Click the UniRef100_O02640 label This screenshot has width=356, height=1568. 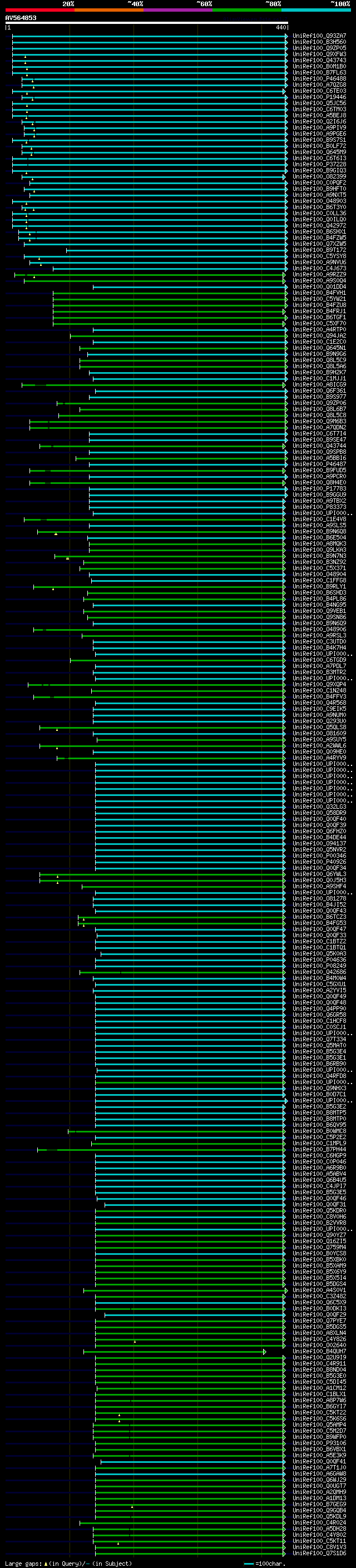point(319,1345)
